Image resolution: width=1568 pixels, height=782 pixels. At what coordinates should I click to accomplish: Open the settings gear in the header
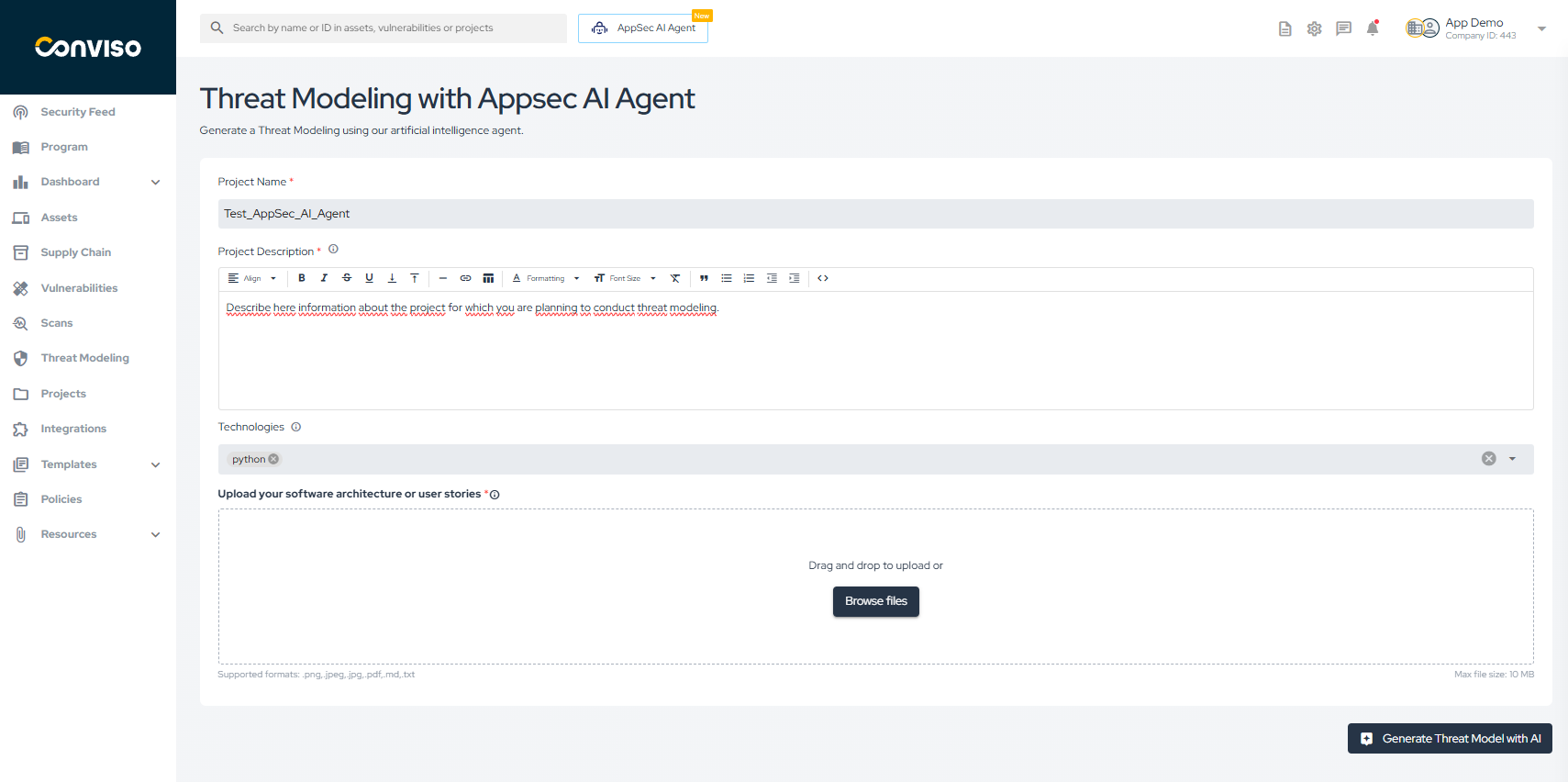click(x=1314, y=28)
